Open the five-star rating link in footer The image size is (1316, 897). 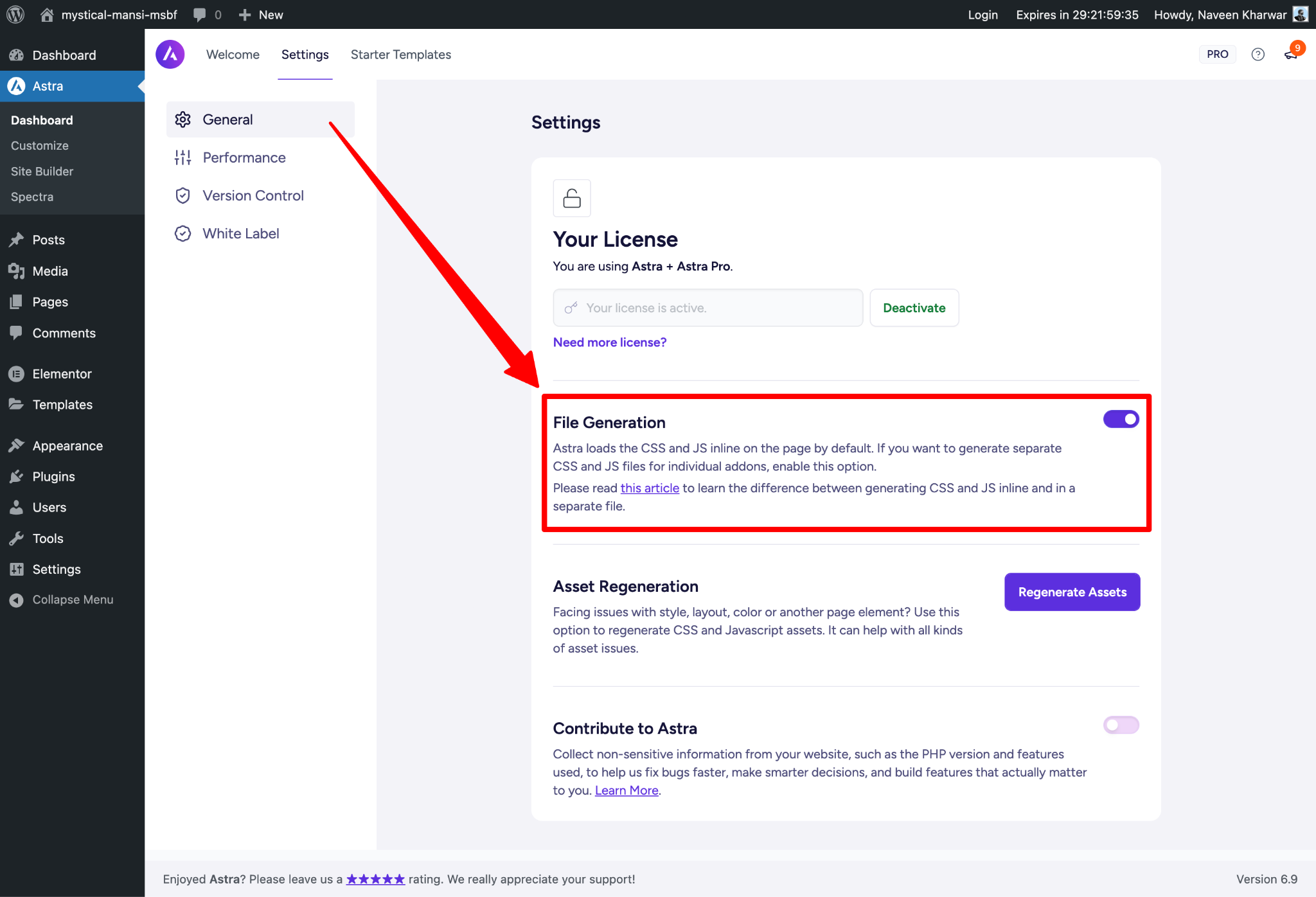tap(375, 879)
